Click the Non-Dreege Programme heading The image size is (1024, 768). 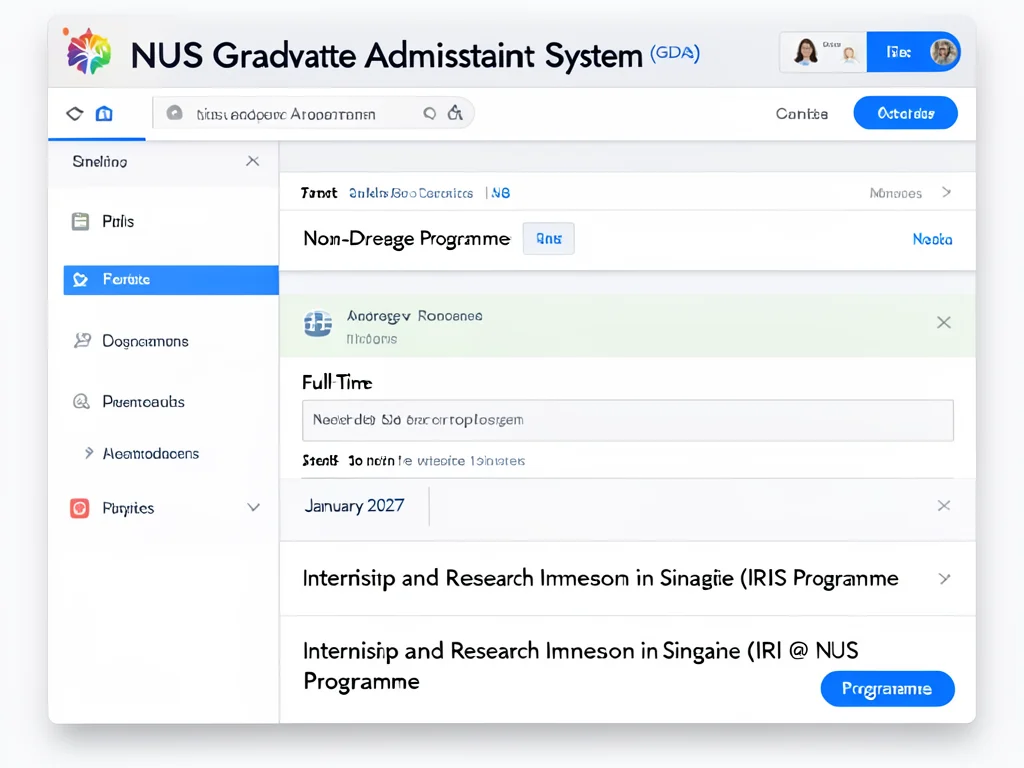(x=406, y=239)
